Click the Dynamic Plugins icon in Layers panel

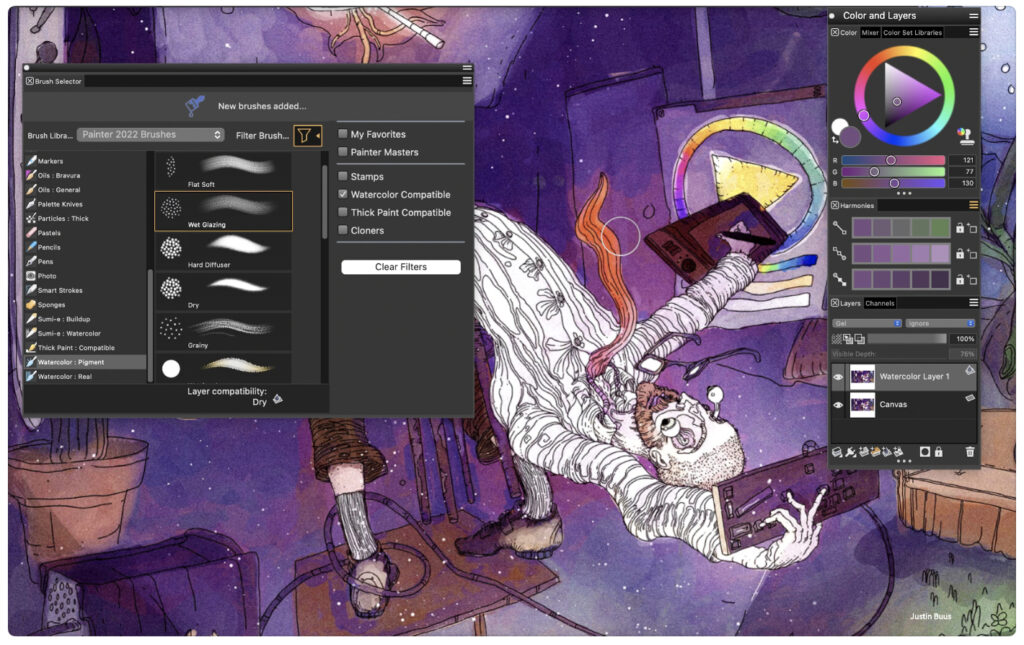click(x=849, y=452)
